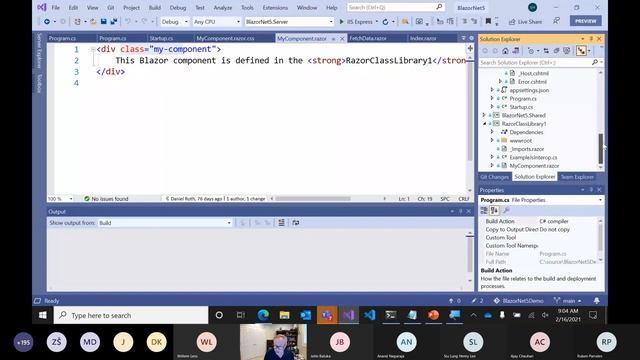Click the Solution Explorer vertical scrollbar thumb
640x360 pixels.
[x=601, y=148]
